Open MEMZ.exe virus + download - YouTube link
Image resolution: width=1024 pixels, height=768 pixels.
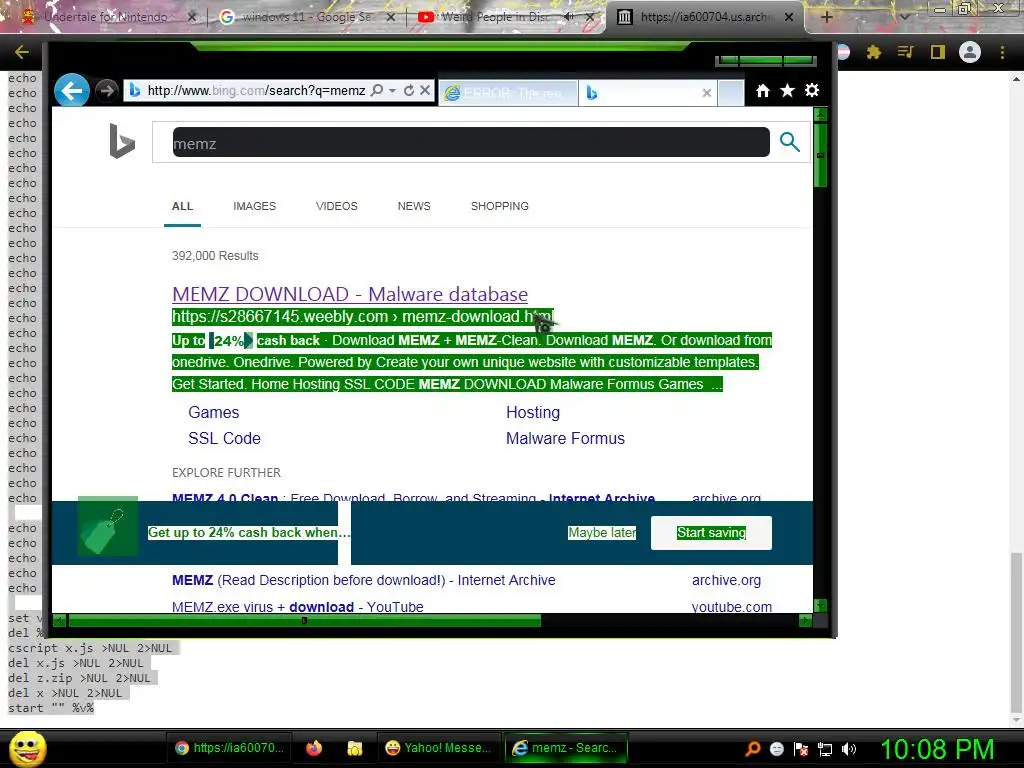298,607
